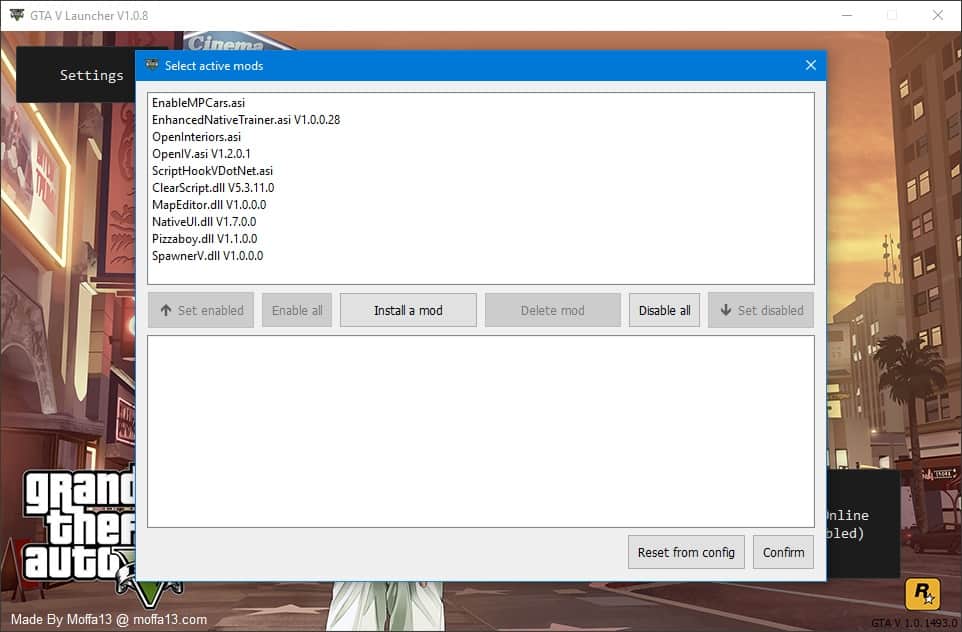The width and height of the screenshot is (962, 632).
Task: Confirm the active mods selection
Action: pyautogui.click(x=783, y=552)
